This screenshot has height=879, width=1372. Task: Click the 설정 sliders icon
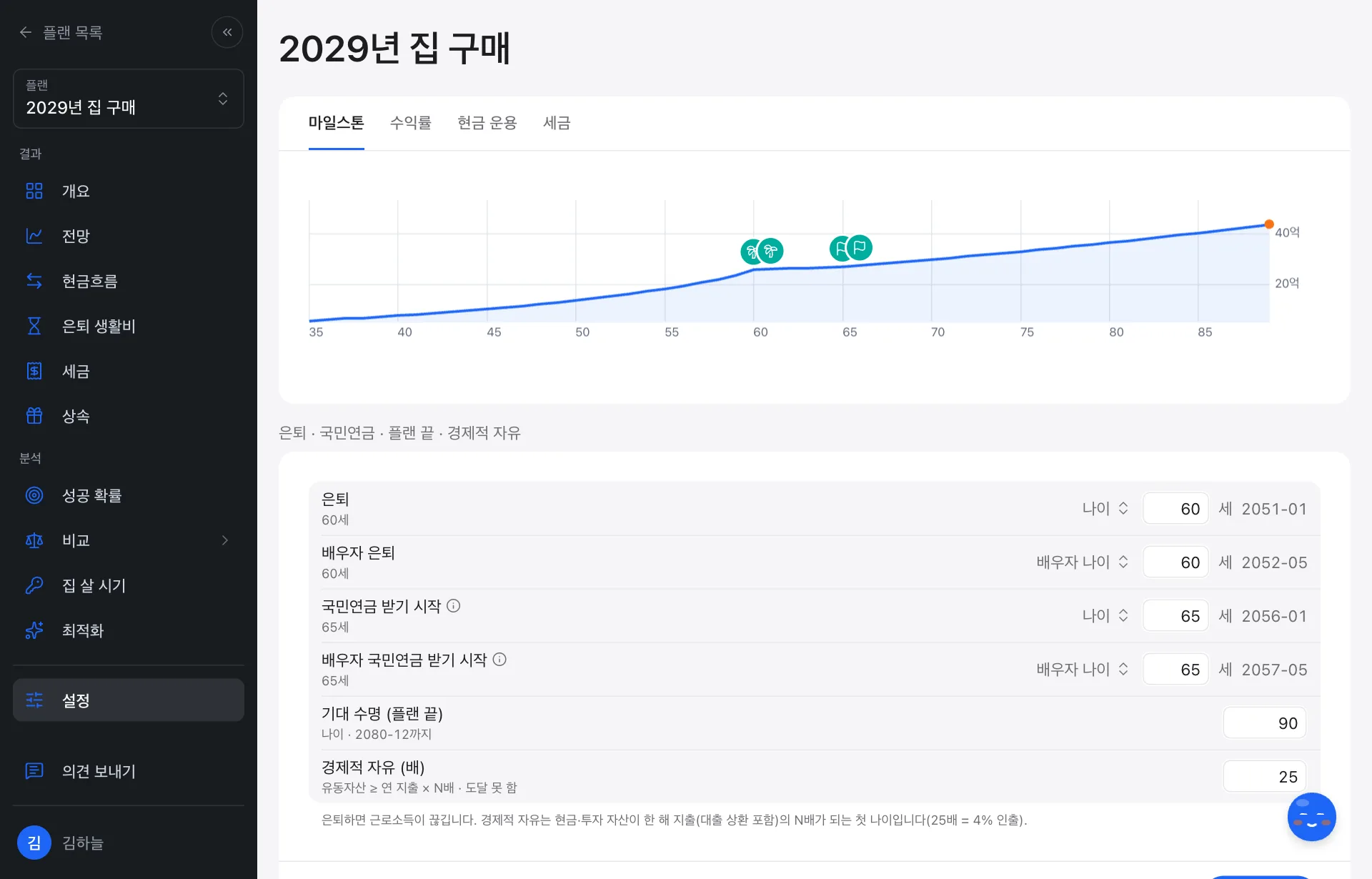click(34, 700)
